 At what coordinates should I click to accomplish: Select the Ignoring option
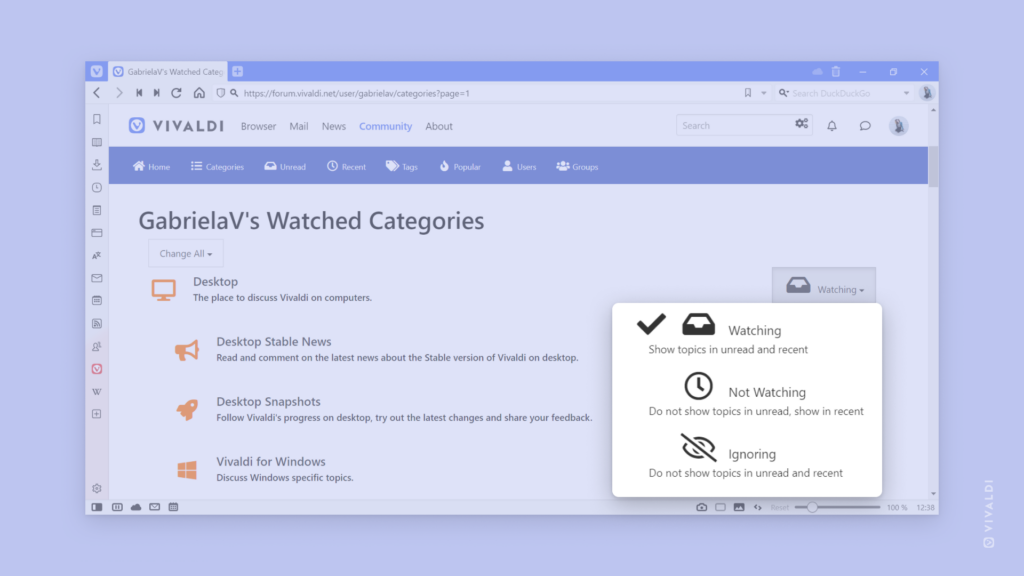[747, 456]
